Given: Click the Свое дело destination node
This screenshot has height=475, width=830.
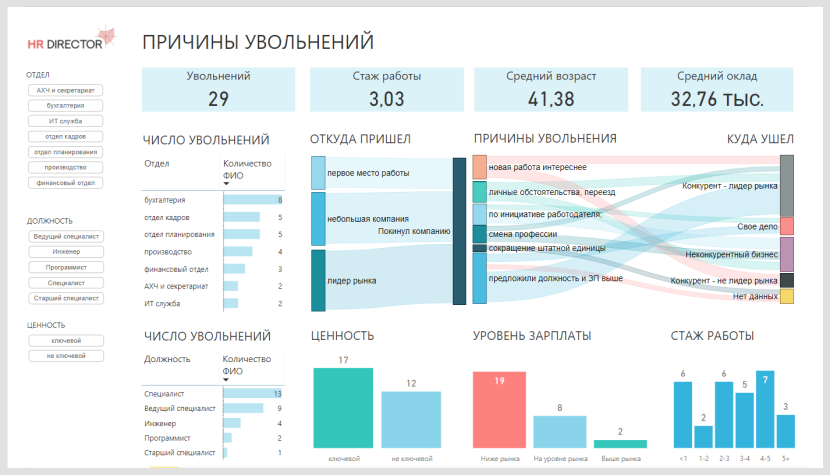Looking at the screenshot, I should tap(787, 226).
